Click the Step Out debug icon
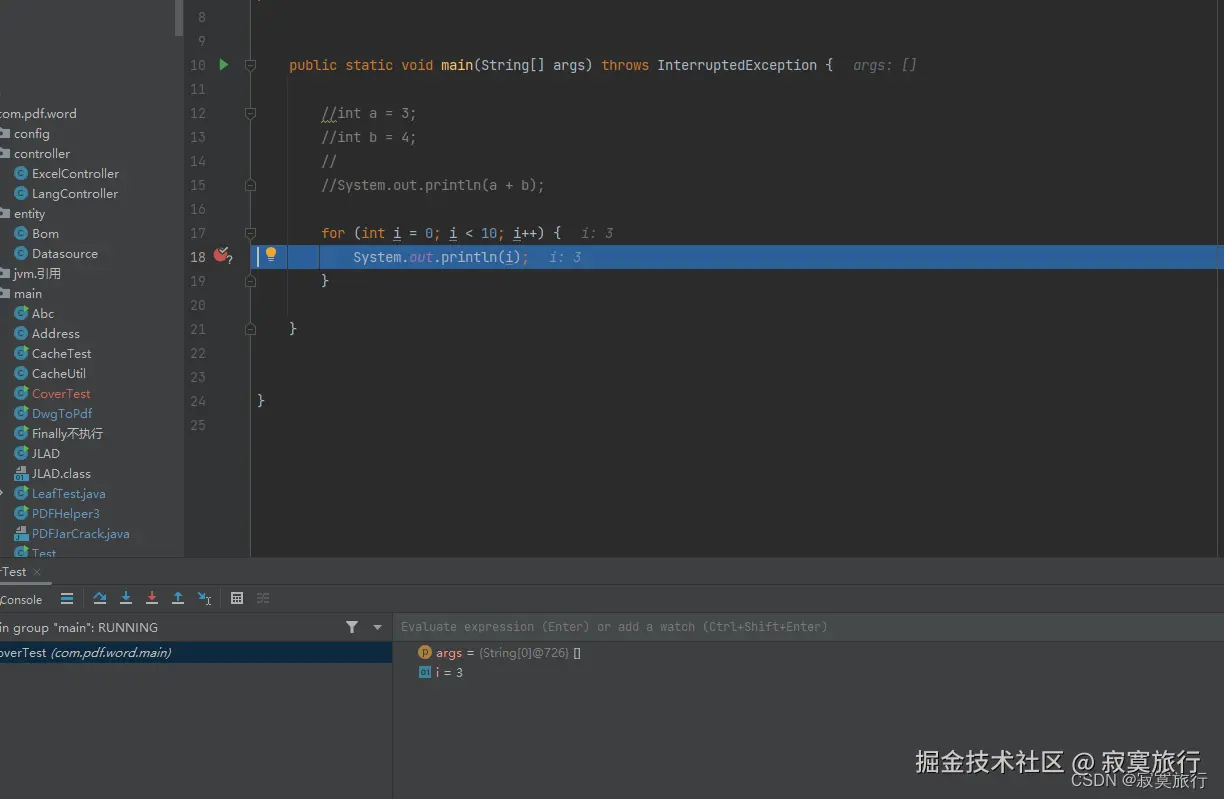This screenshot has height=799, width=1224. [178, 598]
